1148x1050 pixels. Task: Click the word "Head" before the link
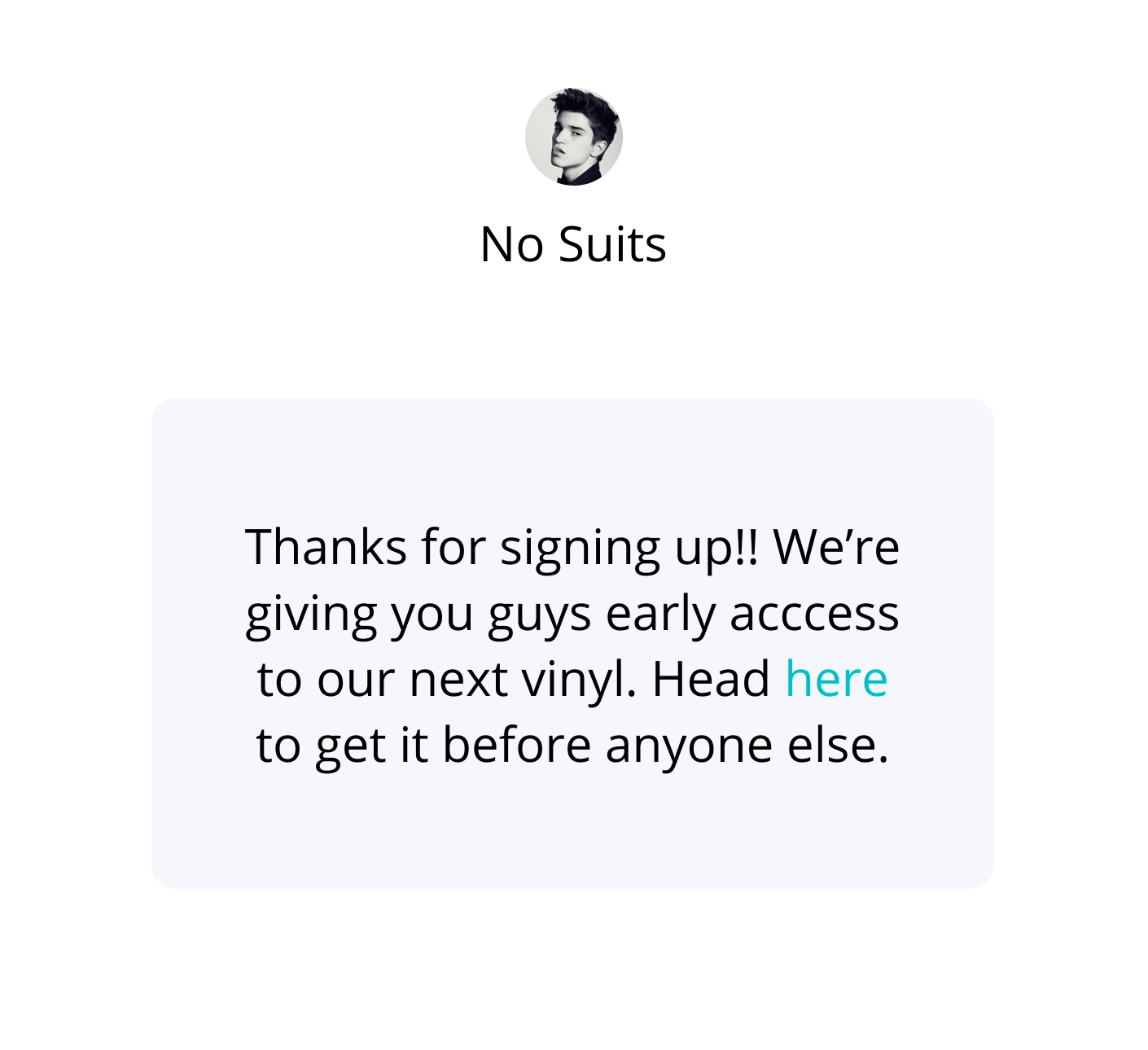[x=711, y=679]
